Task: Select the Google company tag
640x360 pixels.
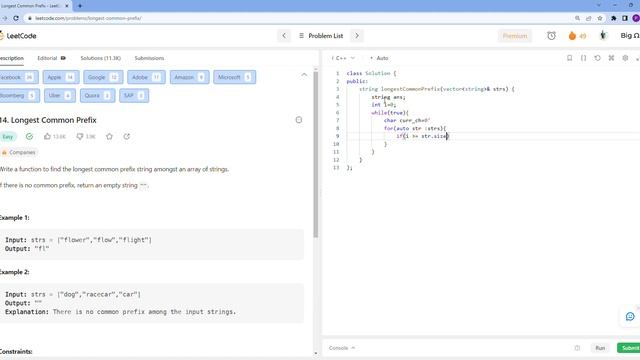Action: (x=103, y=77)
